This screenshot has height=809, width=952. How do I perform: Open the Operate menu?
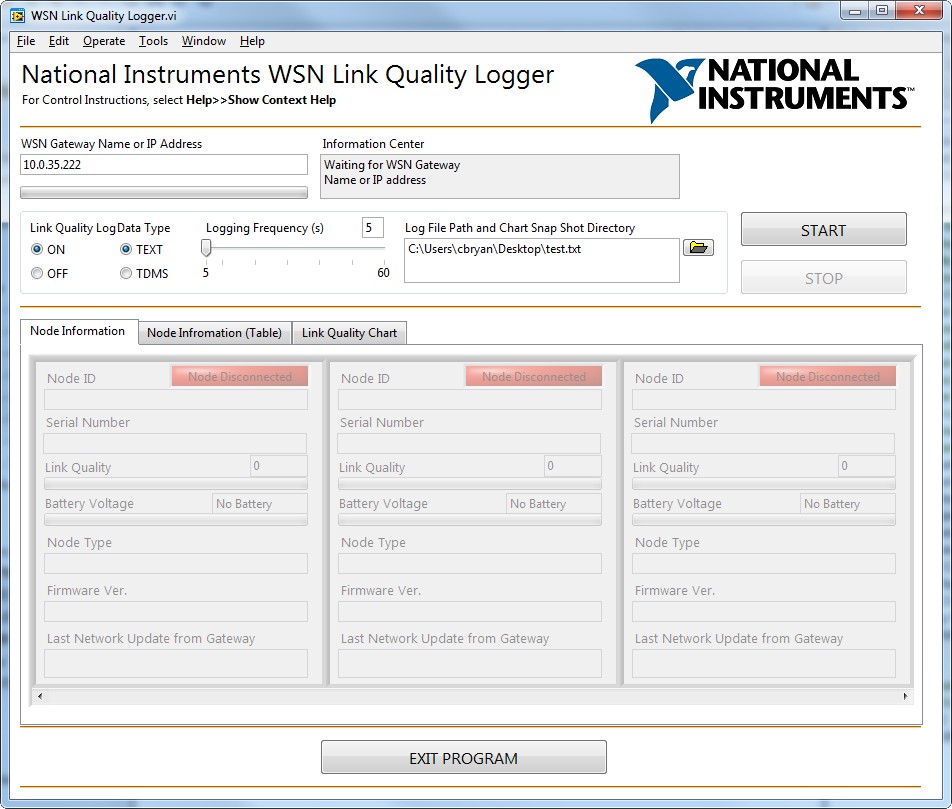coord(104,41)
